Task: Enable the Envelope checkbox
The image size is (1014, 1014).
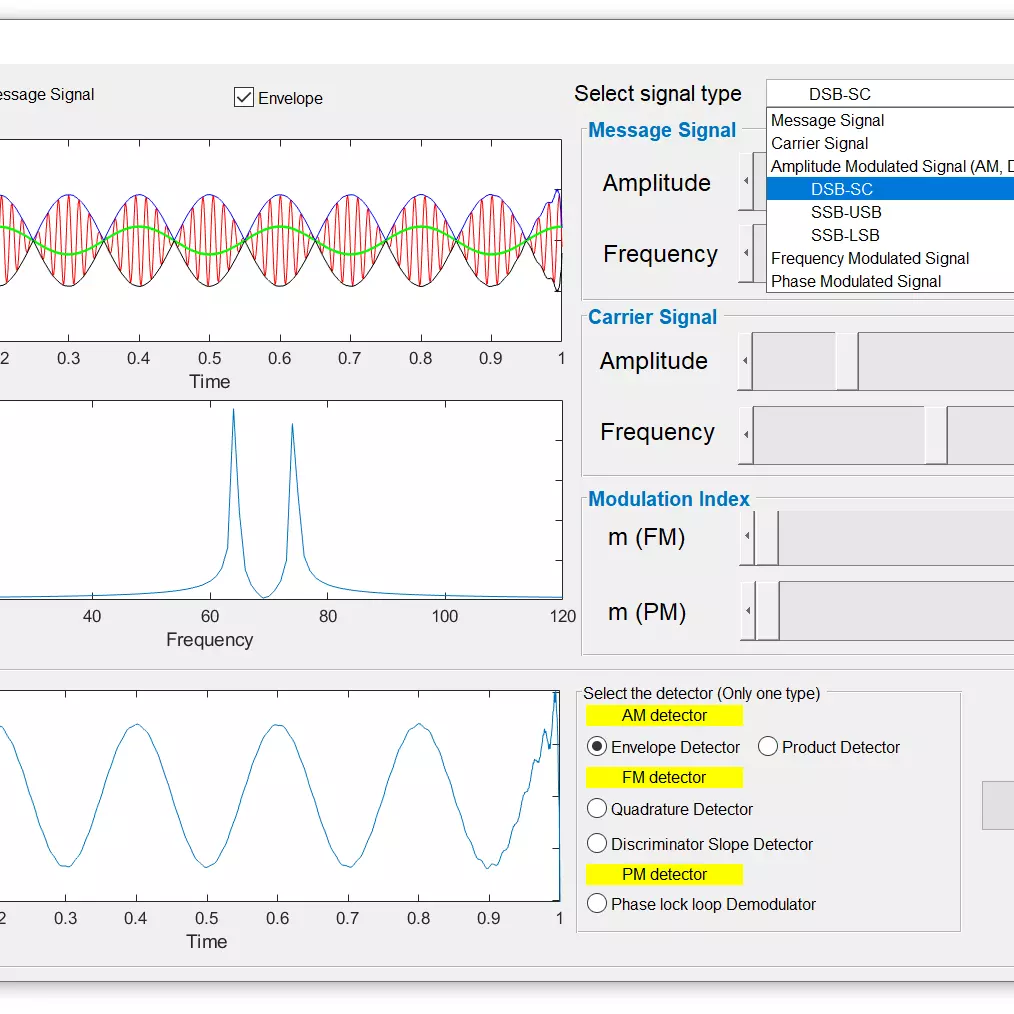Action: (x=243, y=98)
